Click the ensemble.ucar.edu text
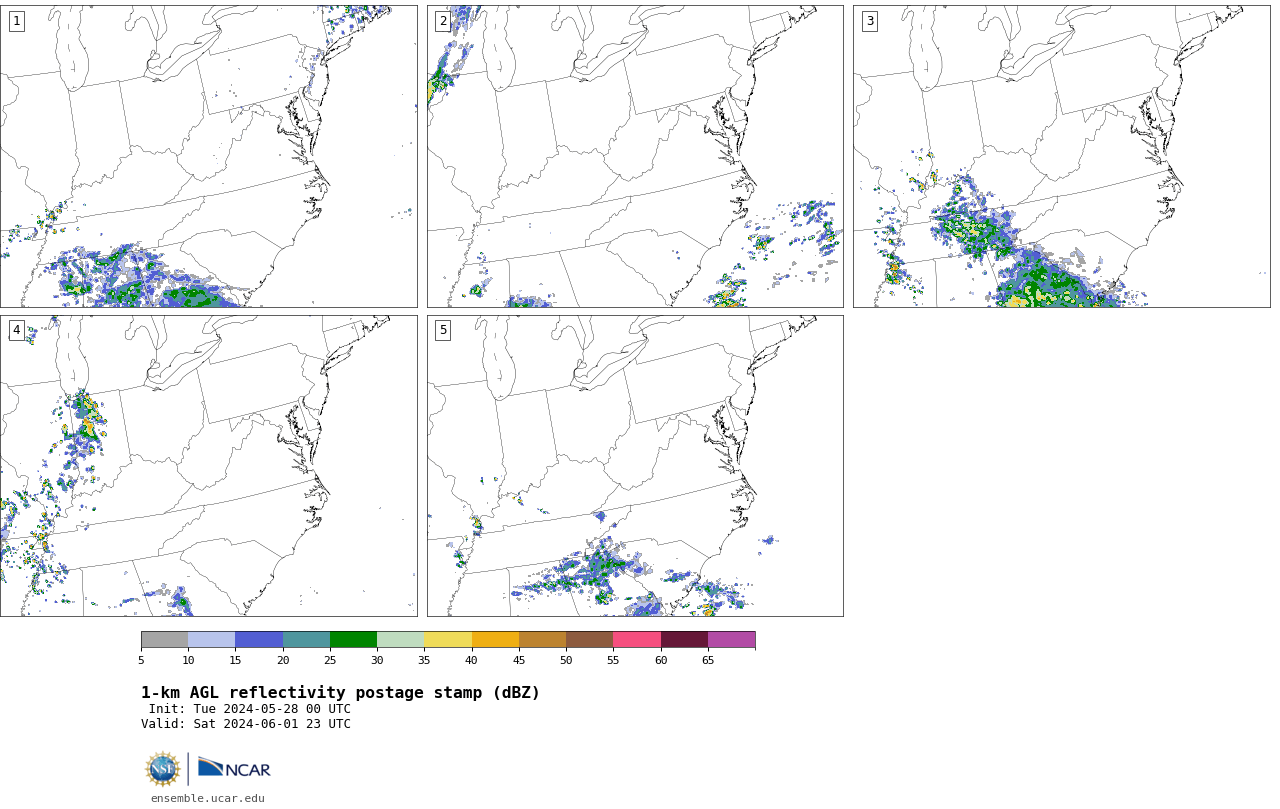The height and width of the screenshot is (809, 1280). [208, 798]
